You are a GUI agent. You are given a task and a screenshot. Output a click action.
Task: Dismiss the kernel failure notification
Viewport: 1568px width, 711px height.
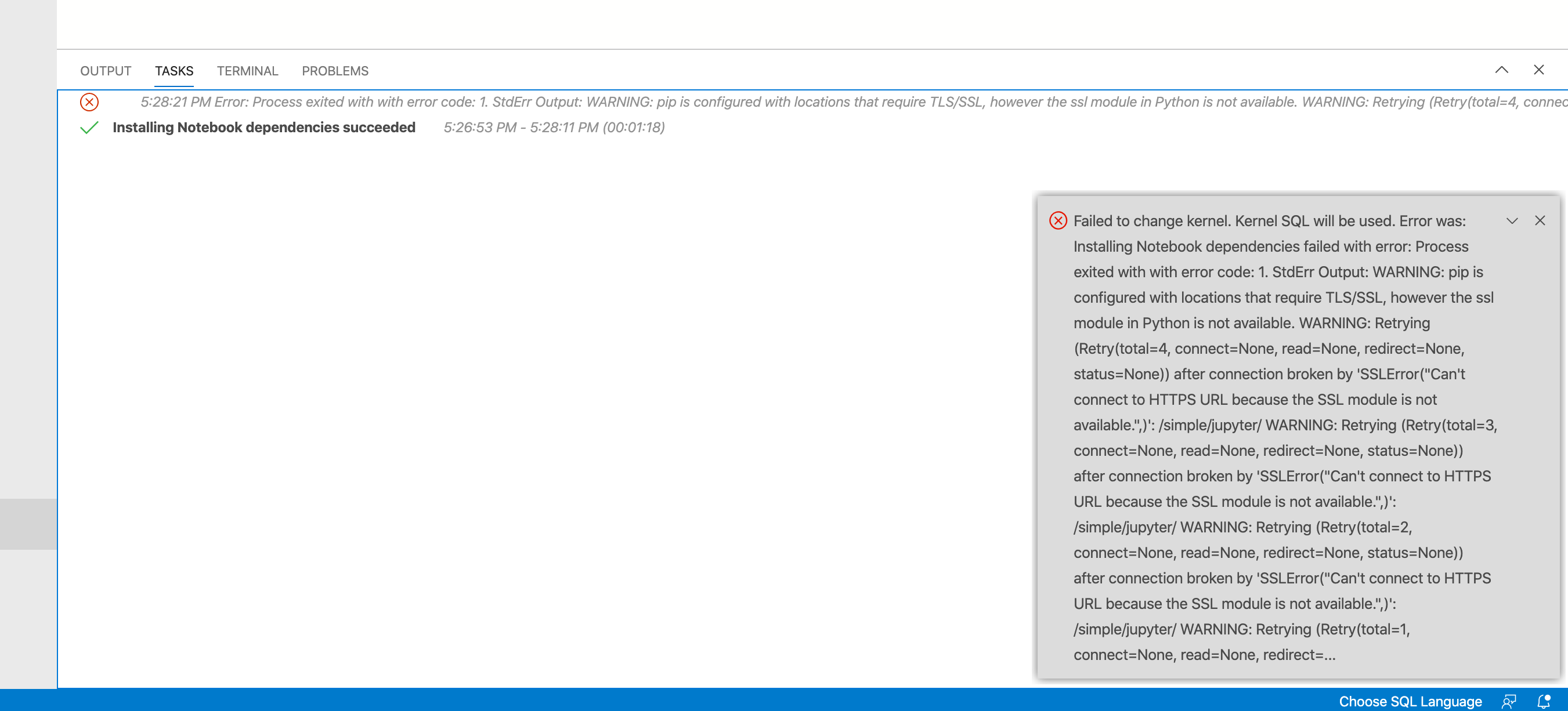click(1541, 221)
